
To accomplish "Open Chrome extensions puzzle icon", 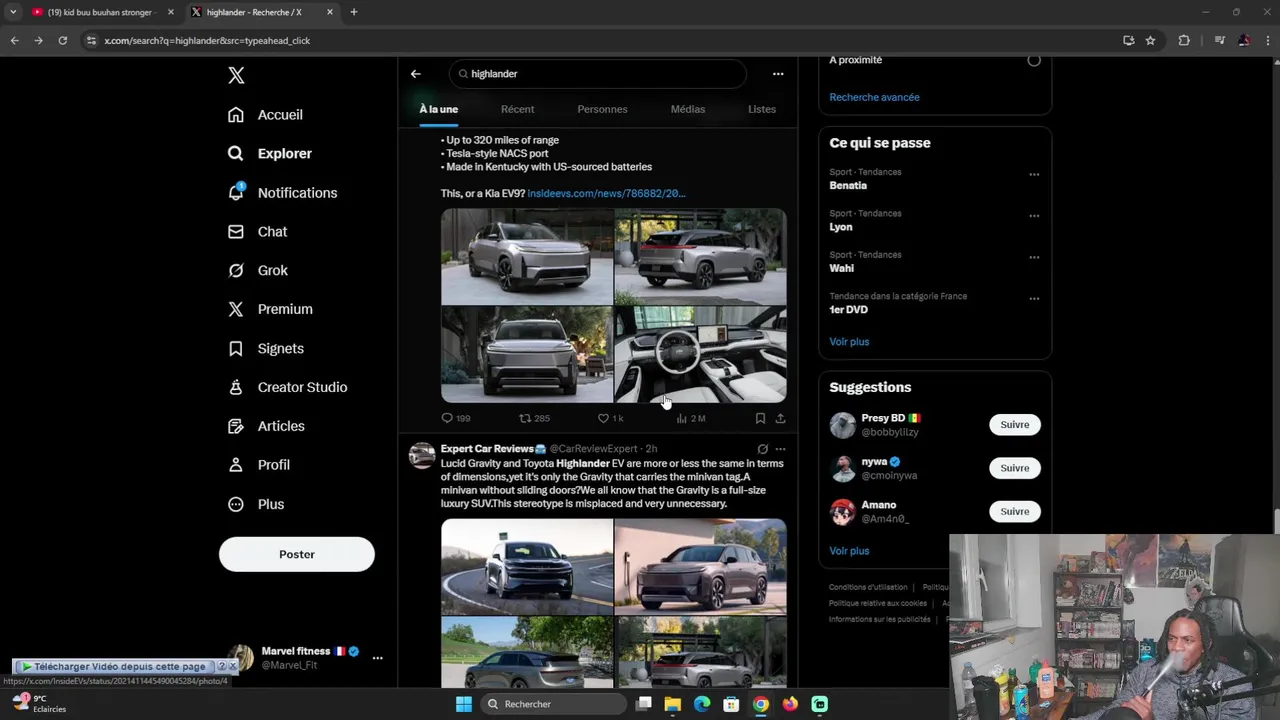I will (x=1184, y=41).
